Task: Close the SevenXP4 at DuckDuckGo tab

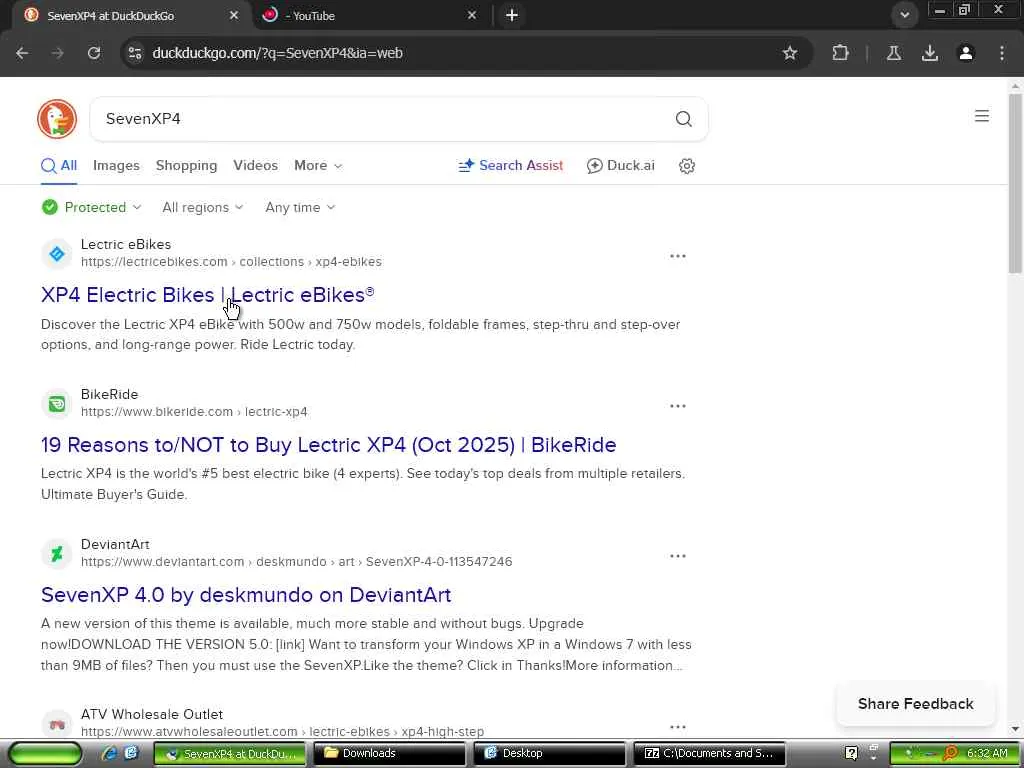Action: click(234, 15)
